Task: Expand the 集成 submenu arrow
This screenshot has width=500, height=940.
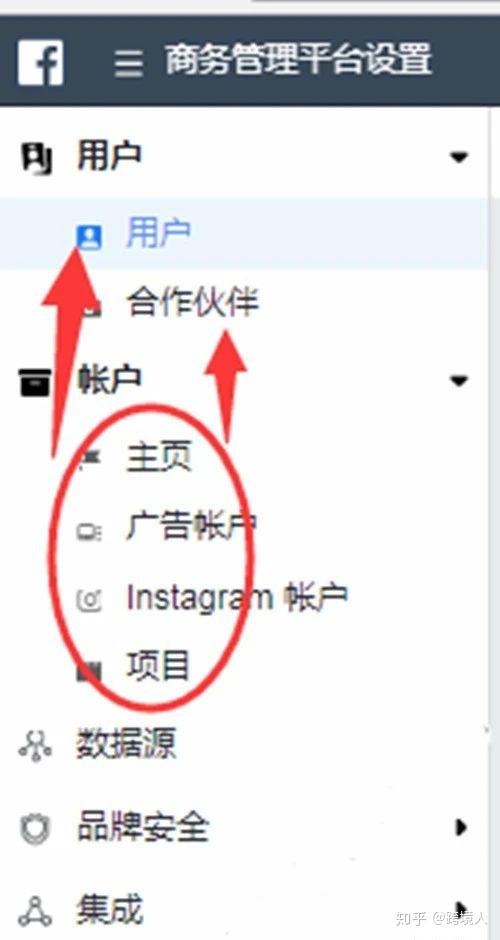Action: click(x=460, y=909)
